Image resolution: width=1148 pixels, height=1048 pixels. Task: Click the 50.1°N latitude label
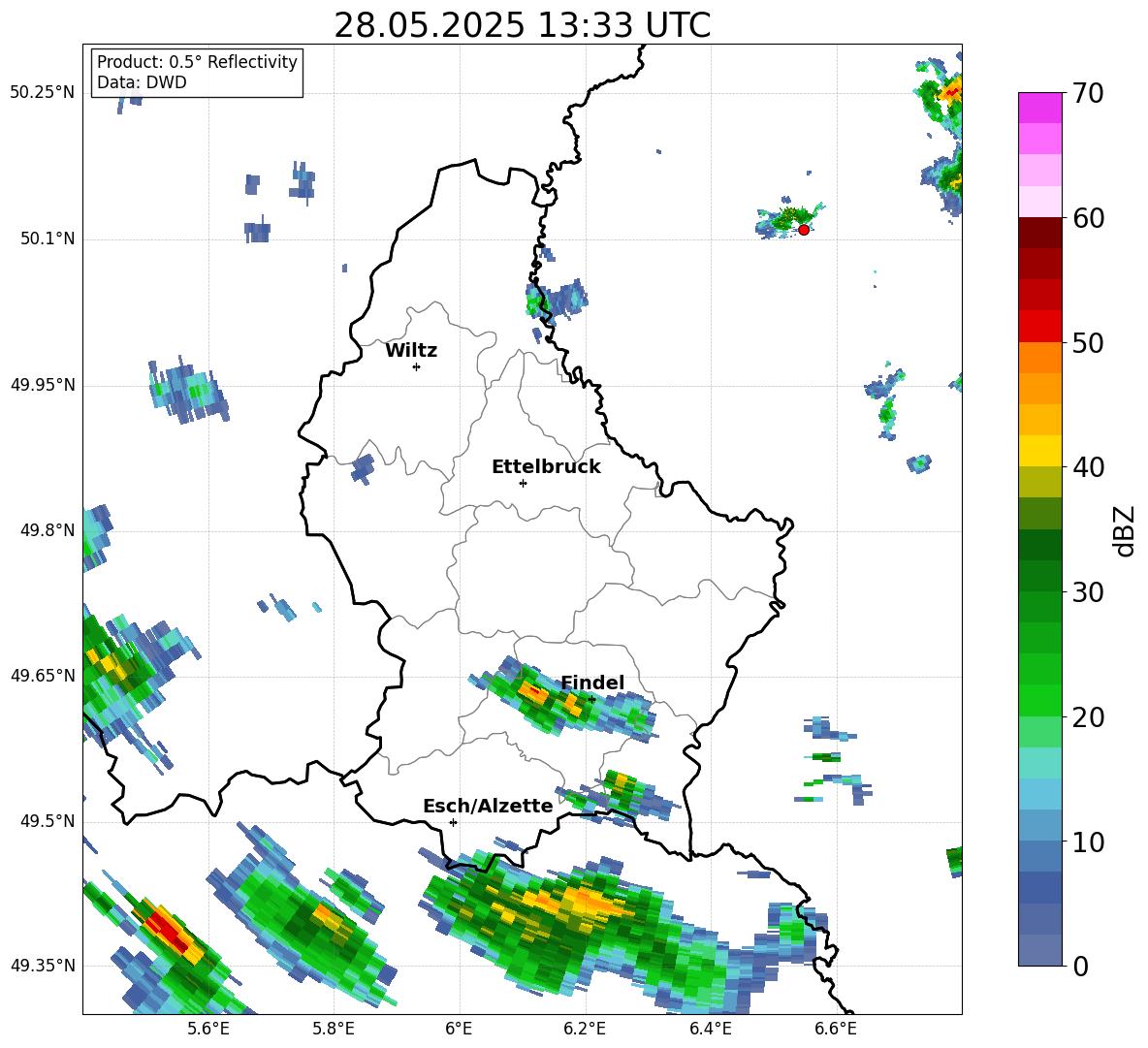[47, 239]
